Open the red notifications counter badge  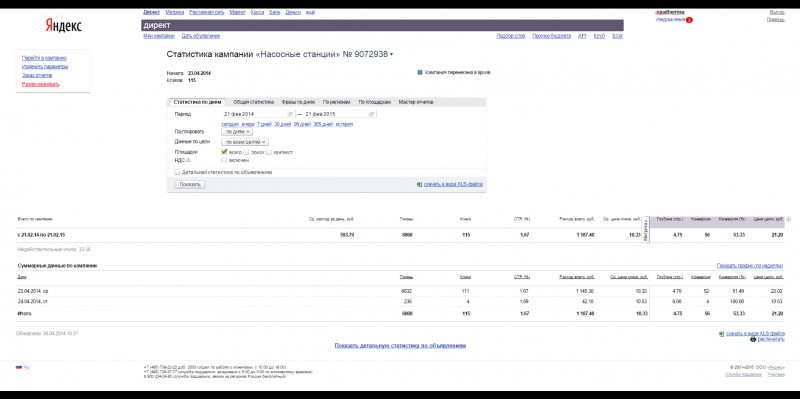pos(689,20)
